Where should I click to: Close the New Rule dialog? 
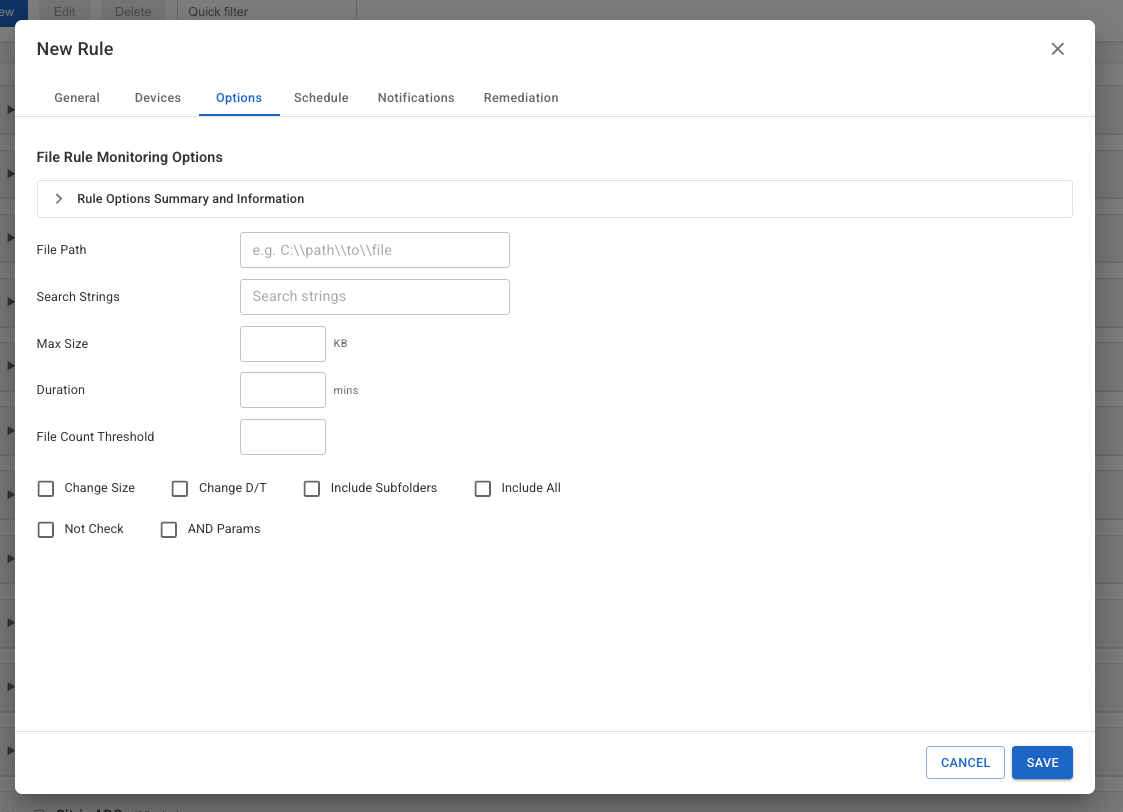tap(1057, 49)
